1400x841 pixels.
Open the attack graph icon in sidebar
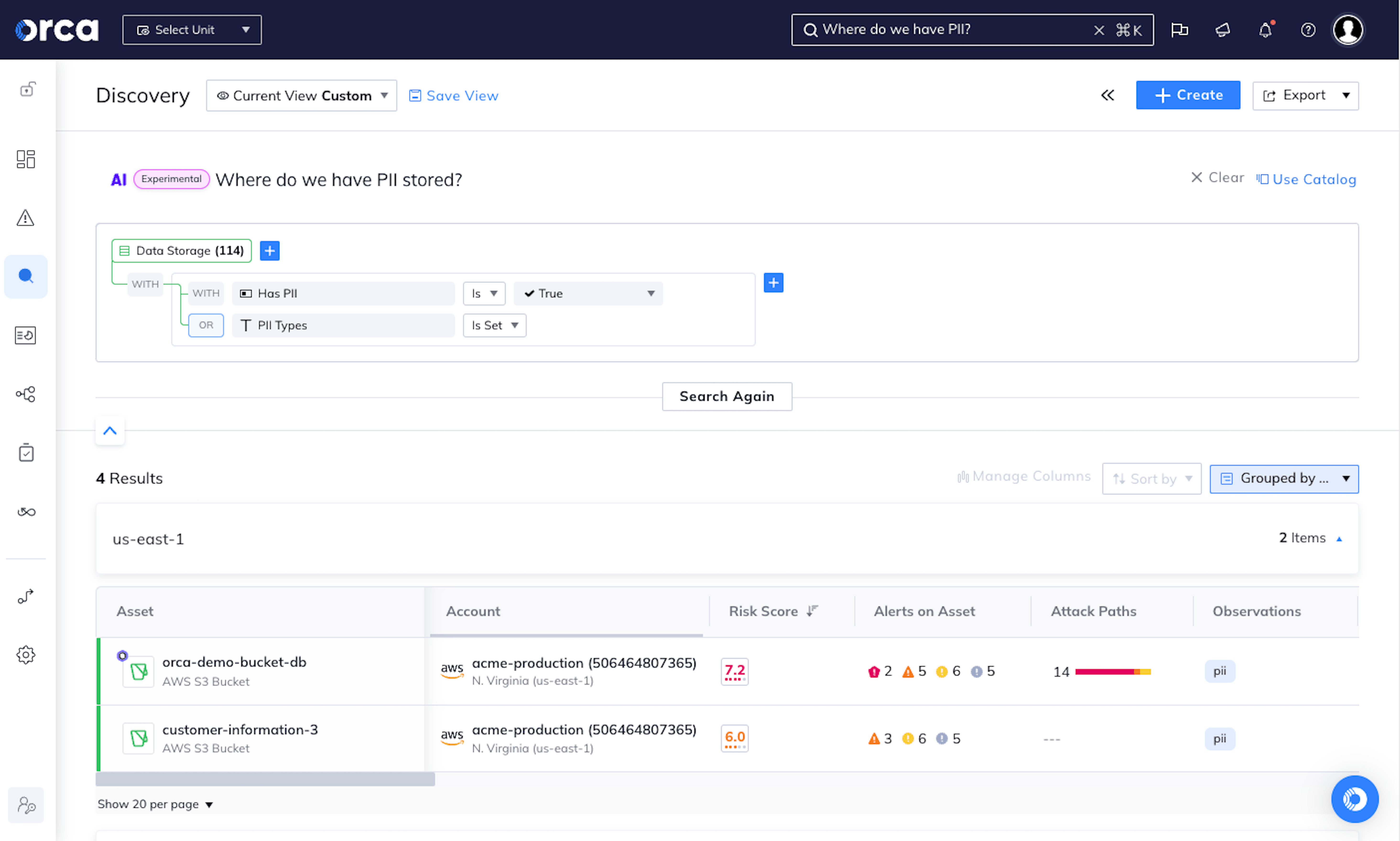click(x=26, y=394)
